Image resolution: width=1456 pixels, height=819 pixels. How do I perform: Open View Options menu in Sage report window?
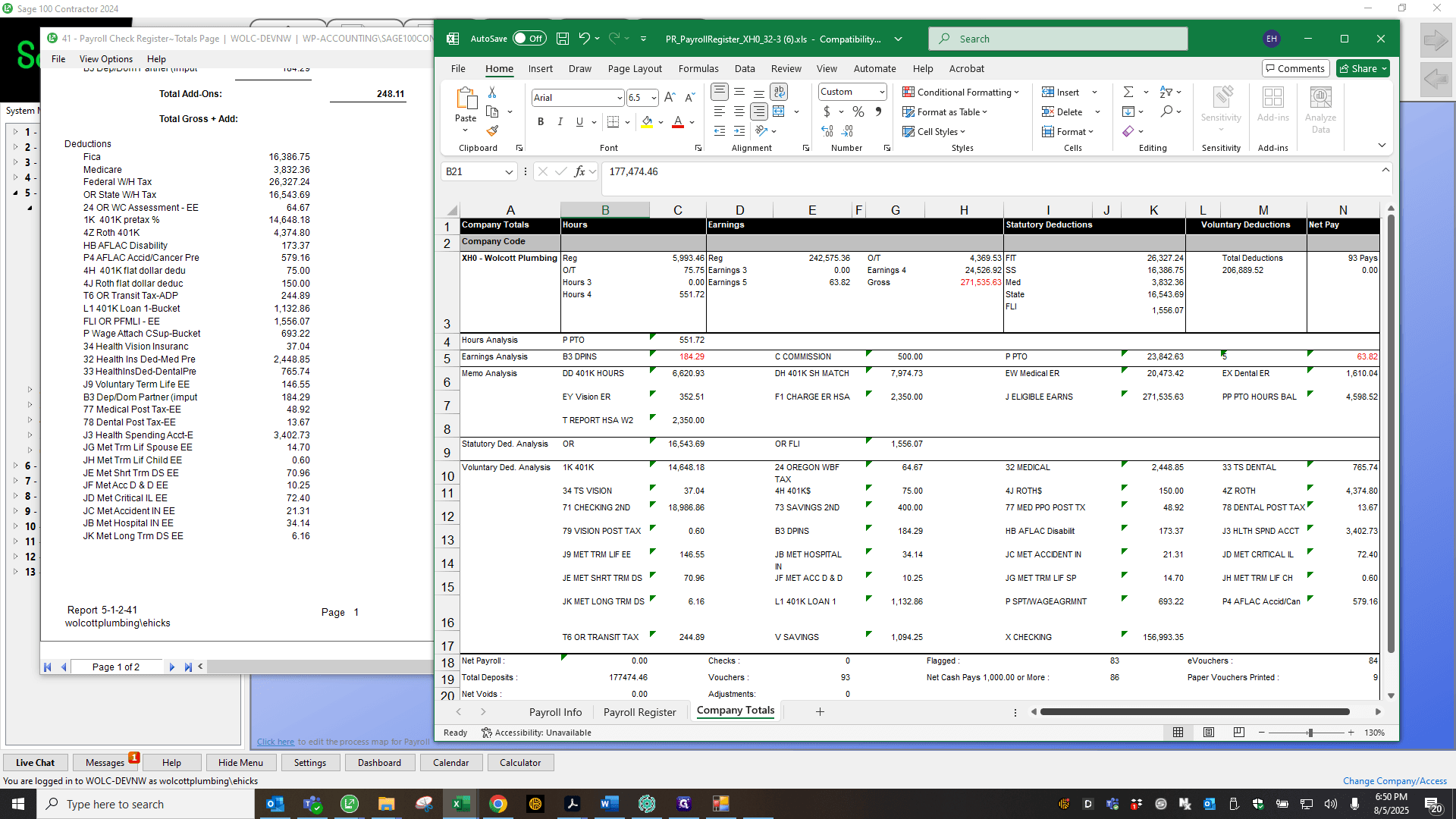point(106,59)
